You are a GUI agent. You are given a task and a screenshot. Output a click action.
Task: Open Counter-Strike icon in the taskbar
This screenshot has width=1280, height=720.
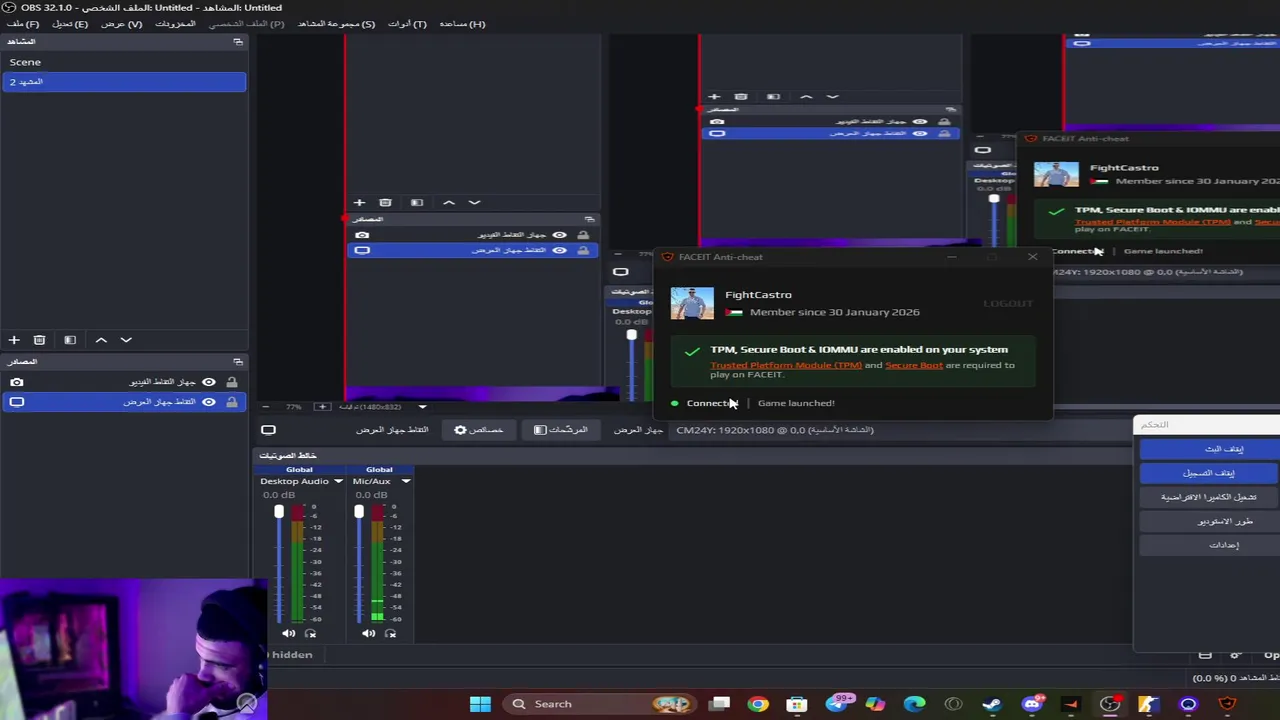pyautogui.click(x=1148, y=704)
